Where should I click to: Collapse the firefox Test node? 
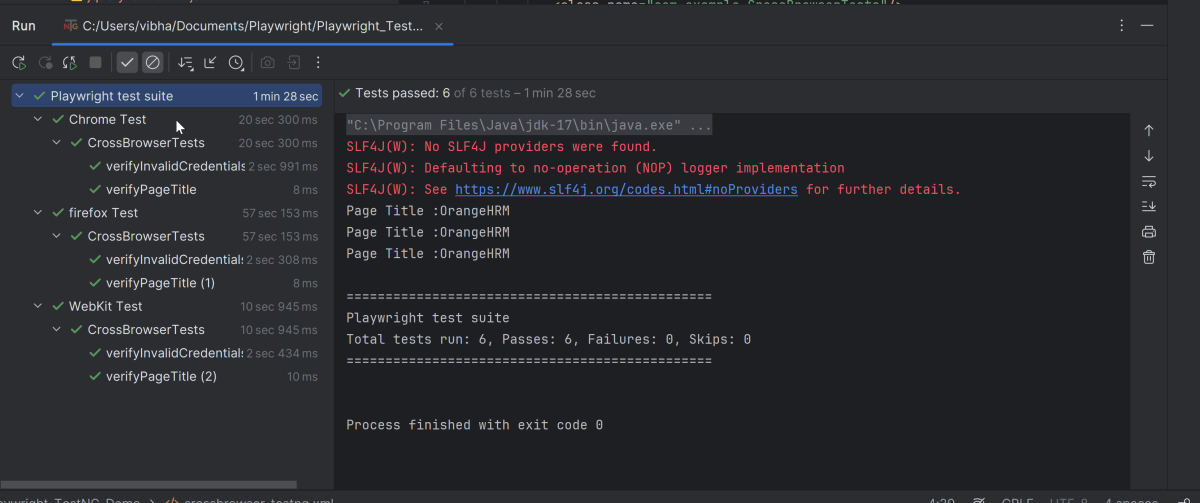38,213
